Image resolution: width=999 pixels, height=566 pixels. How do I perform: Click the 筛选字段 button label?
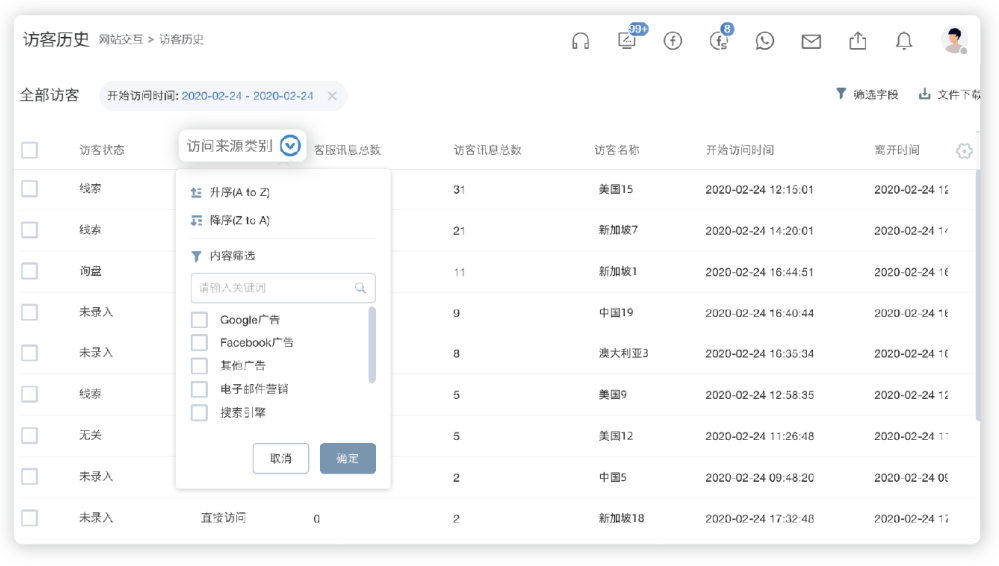click(876, 94)
